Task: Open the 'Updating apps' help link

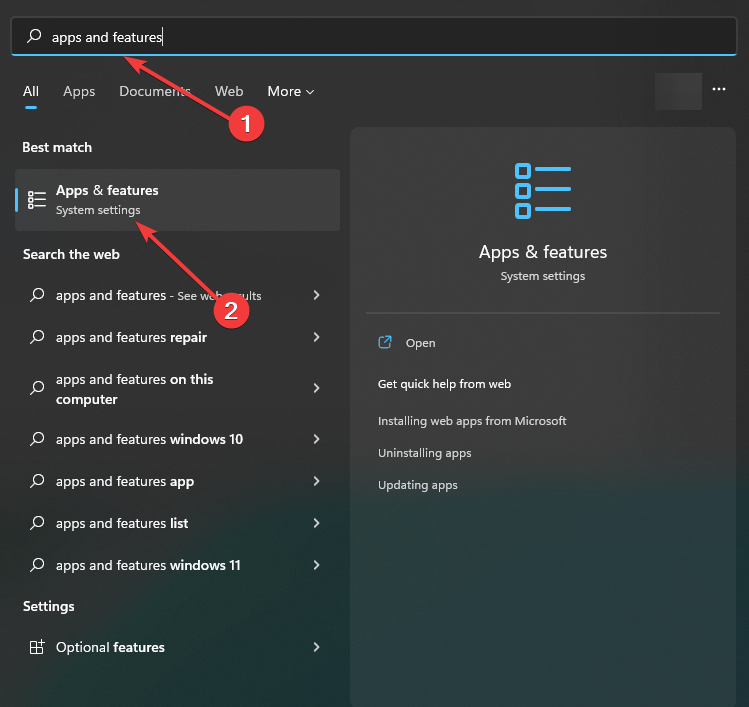Action: coord(418,485)
